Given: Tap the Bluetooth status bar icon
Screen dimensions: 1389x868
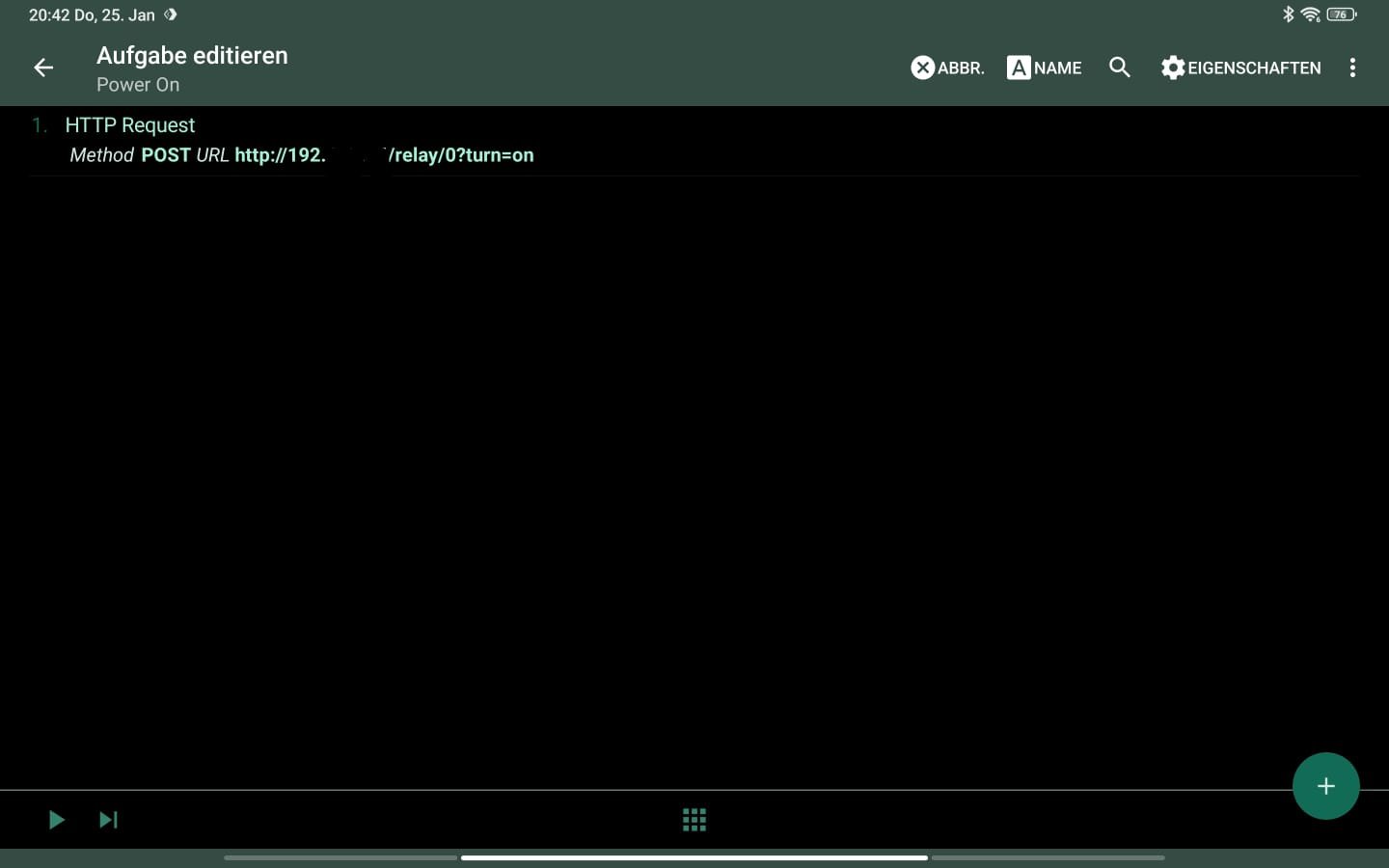Looking at the screenshot, I should coord(1288,14).
